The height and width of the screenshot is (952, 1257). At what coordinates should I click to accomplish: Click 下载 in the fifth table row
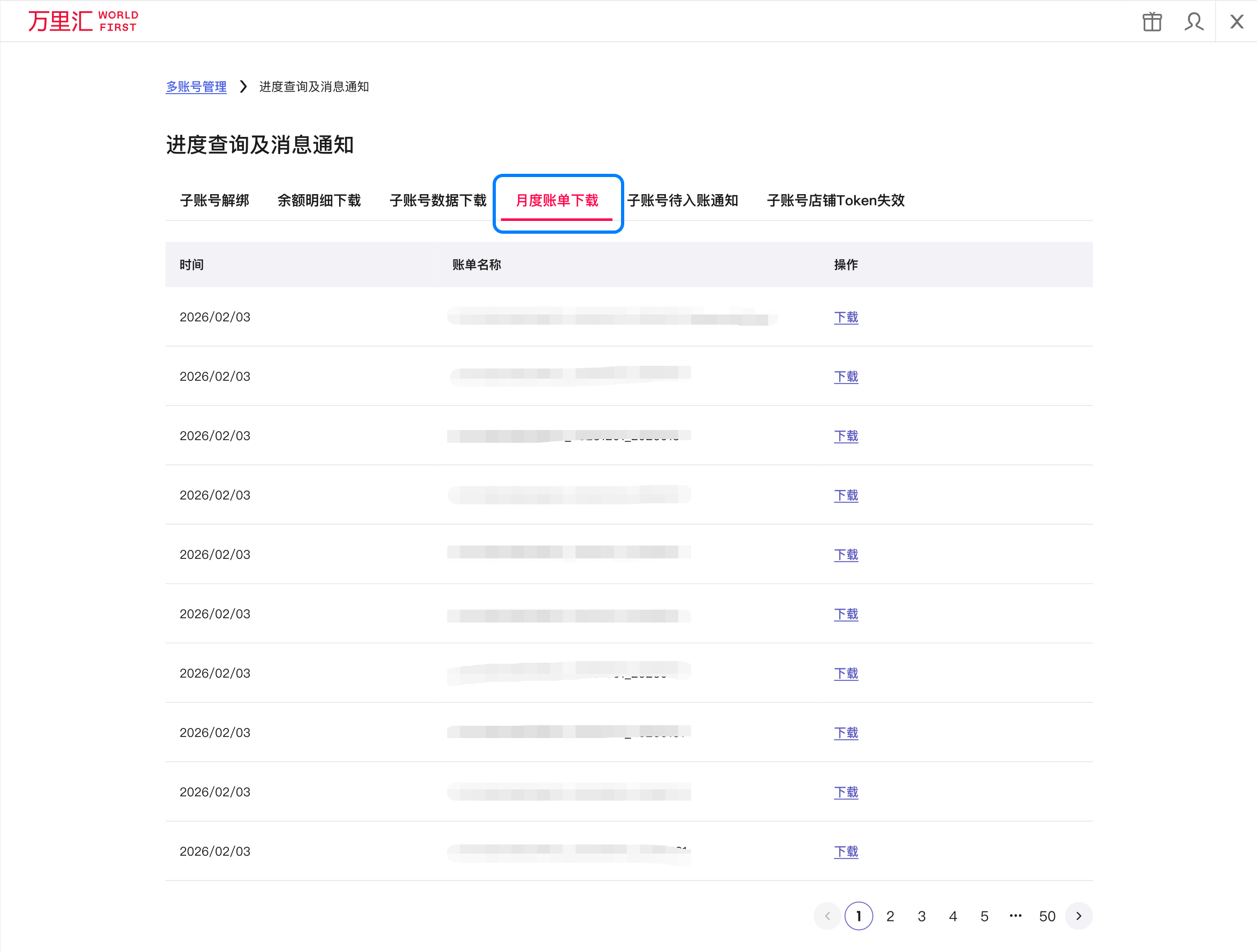tap(846, 555)
